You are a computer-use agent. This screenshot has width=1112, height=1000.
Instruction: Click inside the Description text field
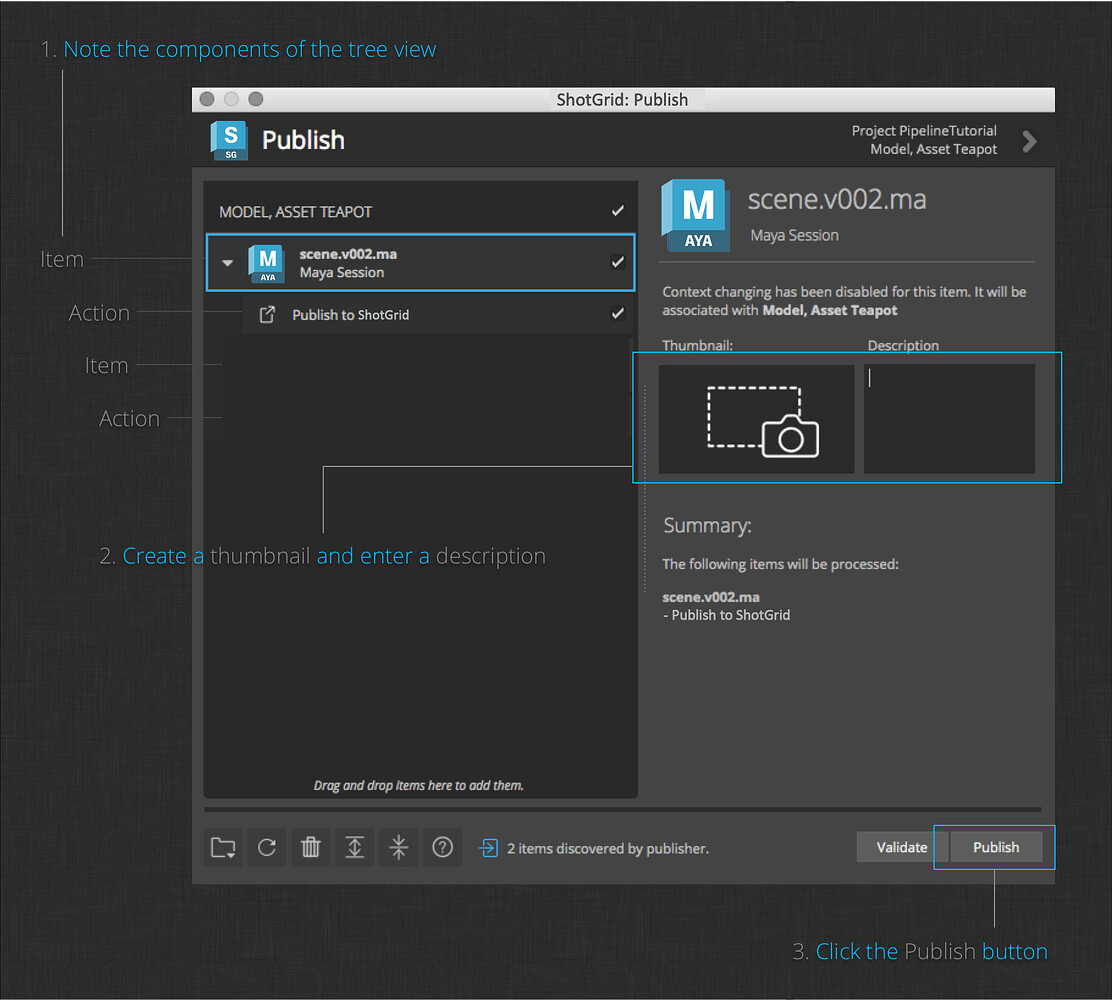[x=949, y=419]
